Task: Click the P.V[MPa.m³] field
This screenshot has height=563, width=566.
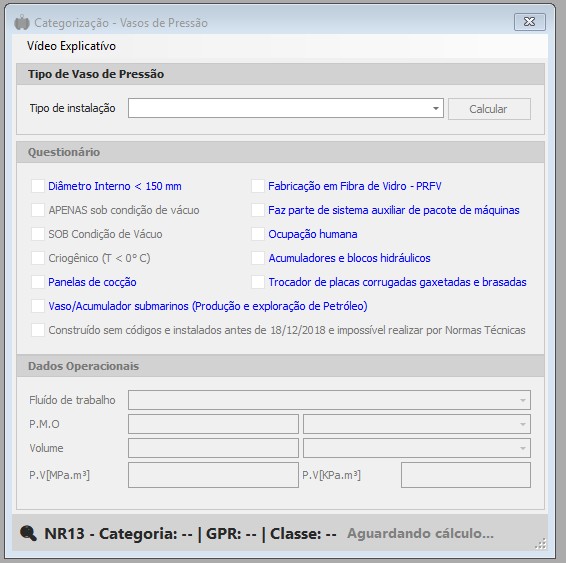Action: pos(213,475)
